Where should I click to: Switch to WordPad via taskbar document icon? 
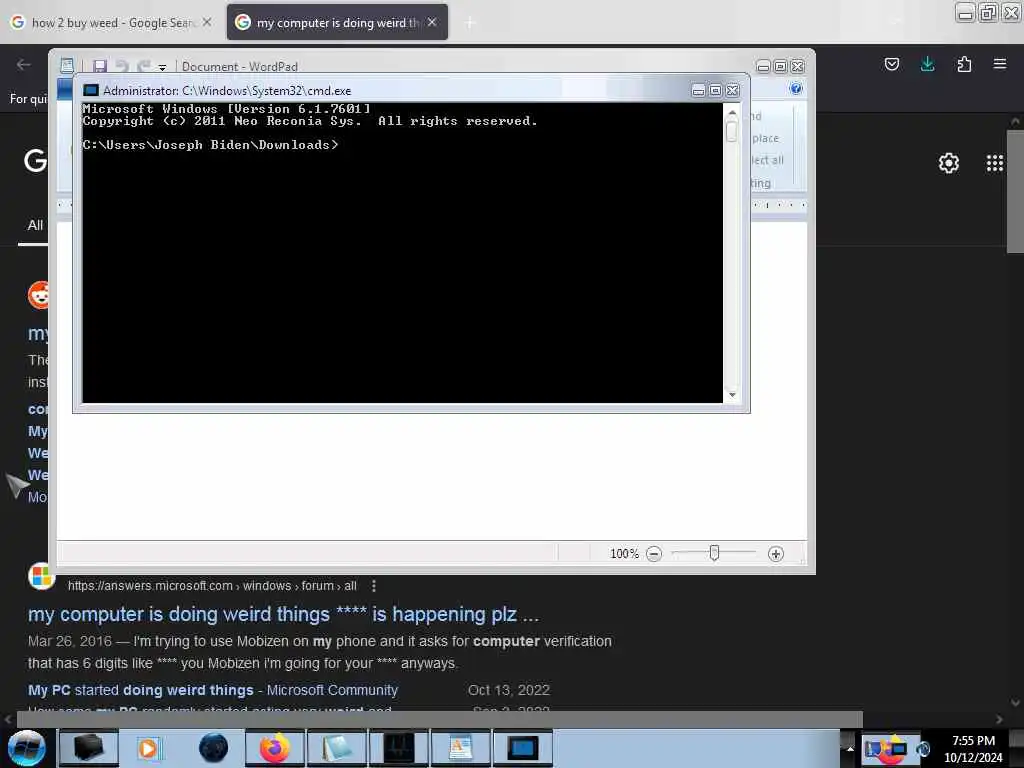[460, 748]
